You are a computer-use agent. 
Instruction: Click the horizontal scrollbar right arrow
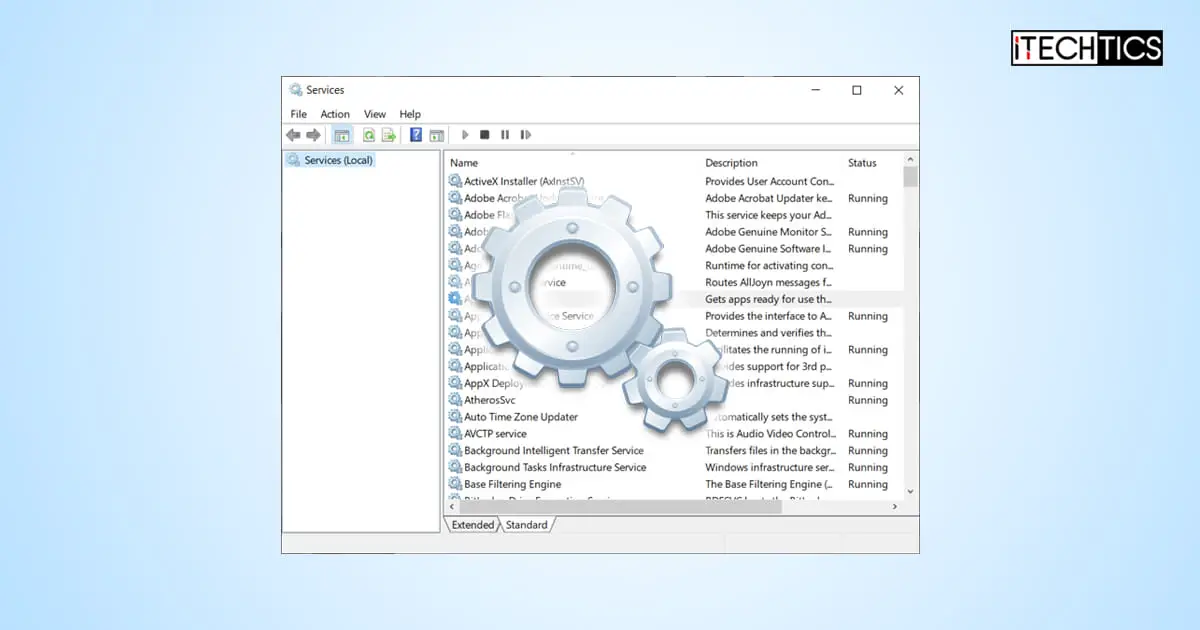[x=894, y=507]
